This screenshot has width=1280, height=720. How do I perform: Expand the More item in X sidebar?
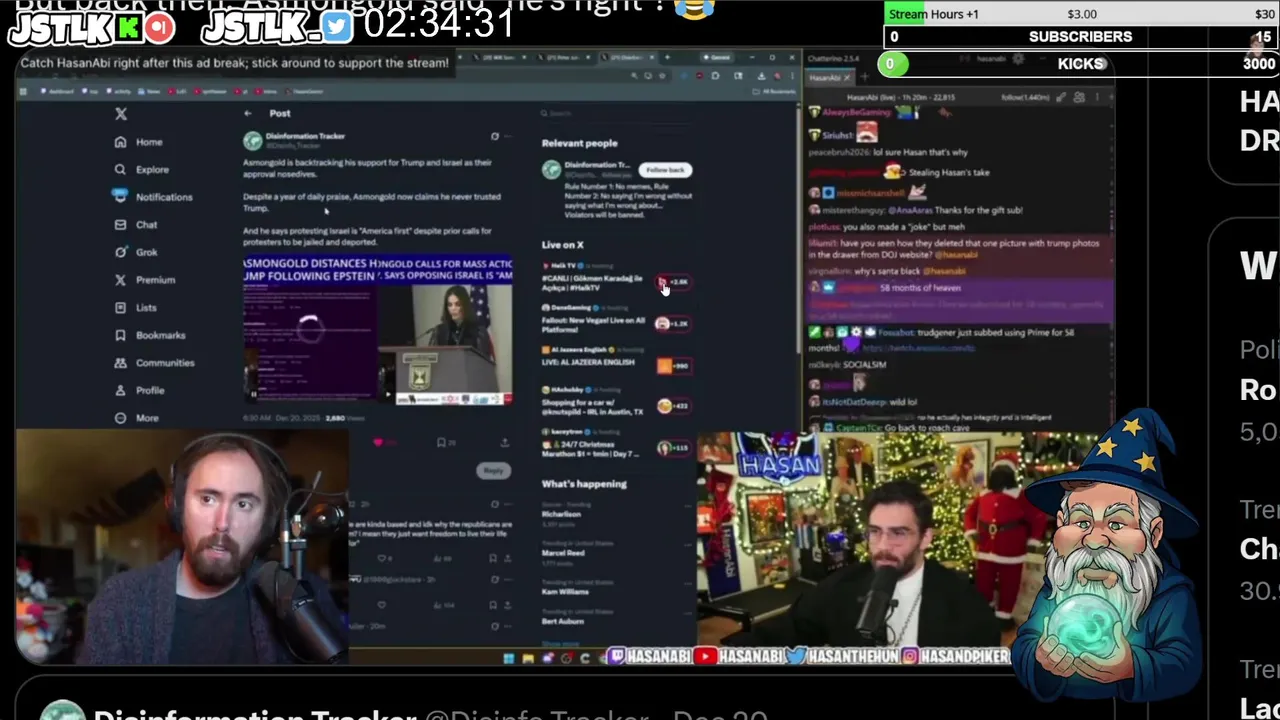(137, 418)
